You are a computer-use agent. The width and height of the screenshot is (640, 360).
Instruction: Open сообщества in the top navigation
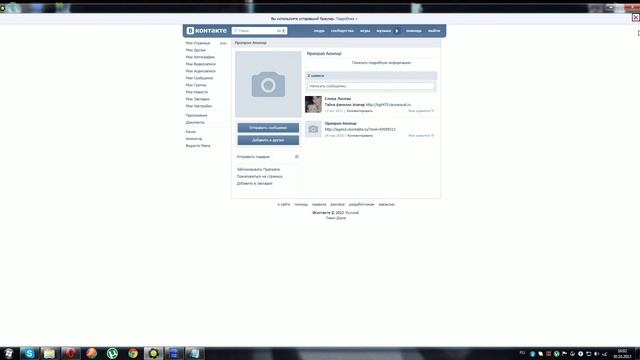coord(342,31)
